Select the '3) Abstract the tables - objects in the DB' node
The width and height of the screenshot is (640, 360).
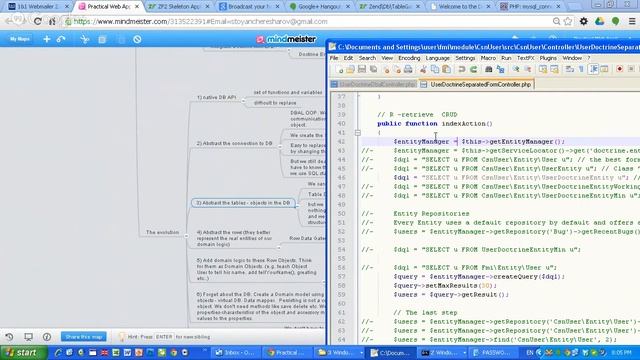coord(243,203)
